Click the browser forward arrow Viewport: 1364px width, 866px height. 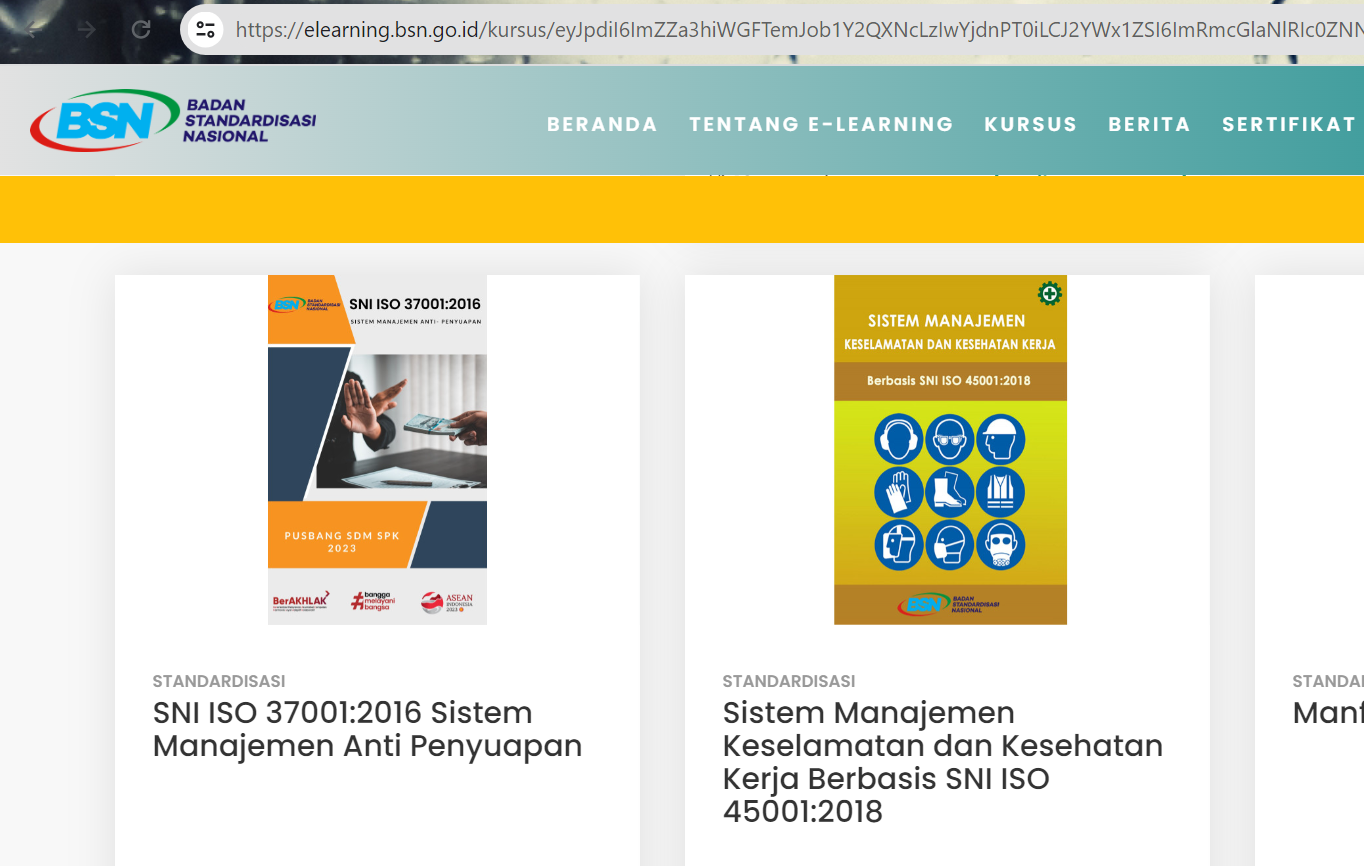(88, 29)
